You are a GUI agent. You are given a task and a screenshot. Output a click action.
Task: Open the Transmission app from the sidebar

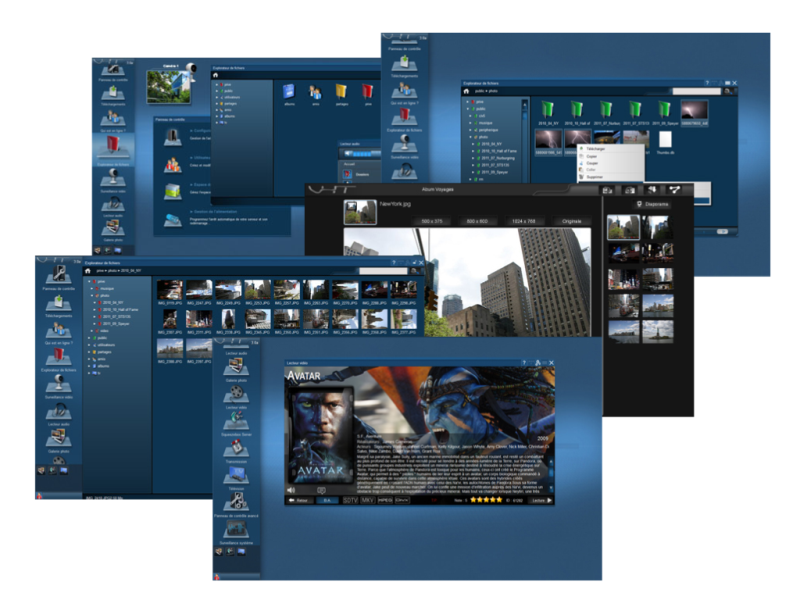coord(236,447)
